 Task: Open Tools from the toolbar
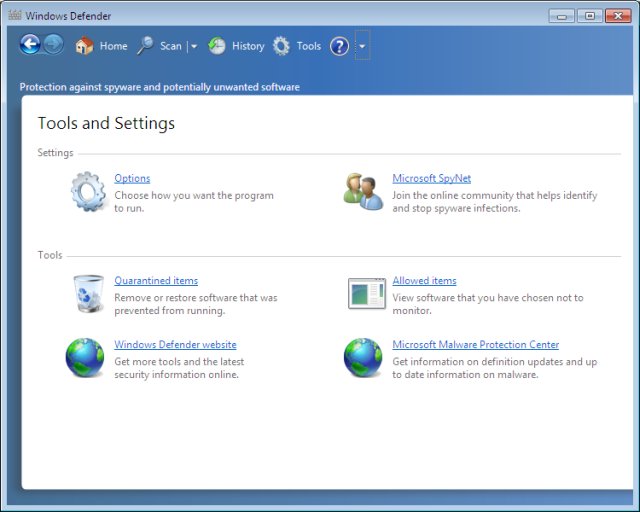point(297,46)
